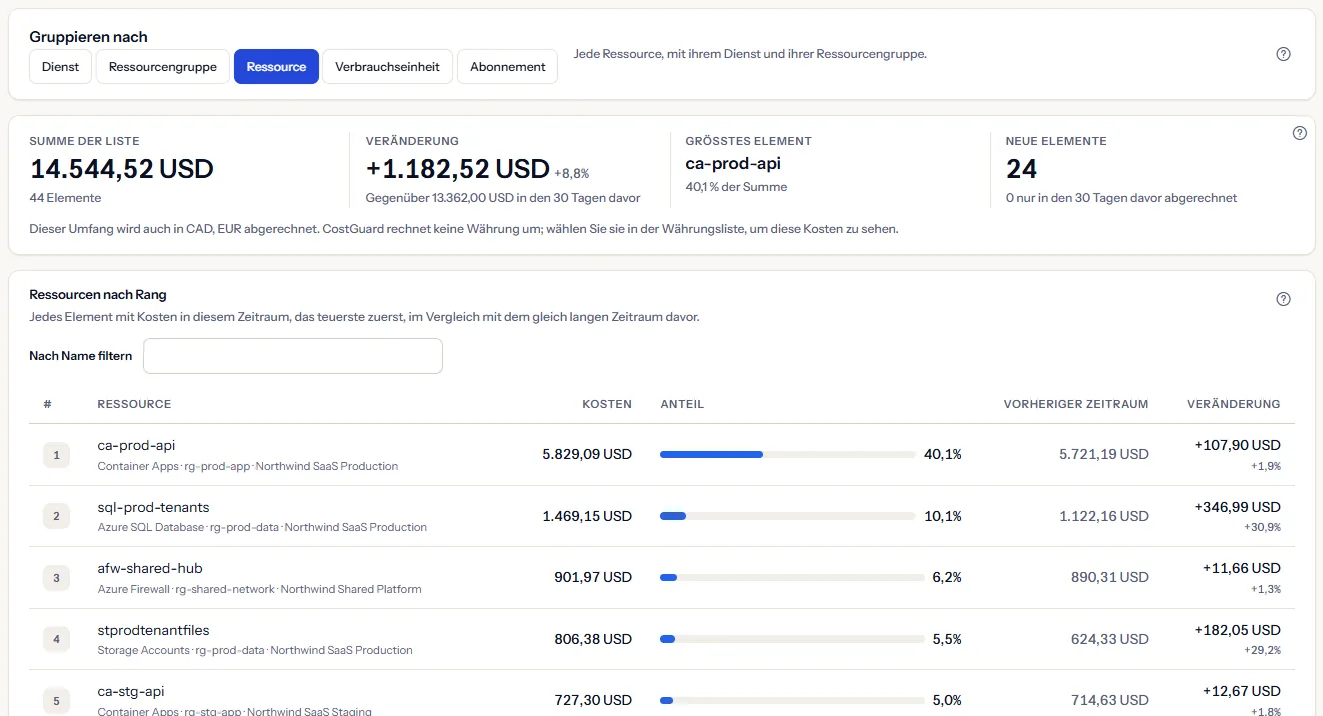This screenshot has height=716, width=1323.
Task: Click ca-prod-api under GRÖSSTES ELEMENT
Action: [733, 164]
